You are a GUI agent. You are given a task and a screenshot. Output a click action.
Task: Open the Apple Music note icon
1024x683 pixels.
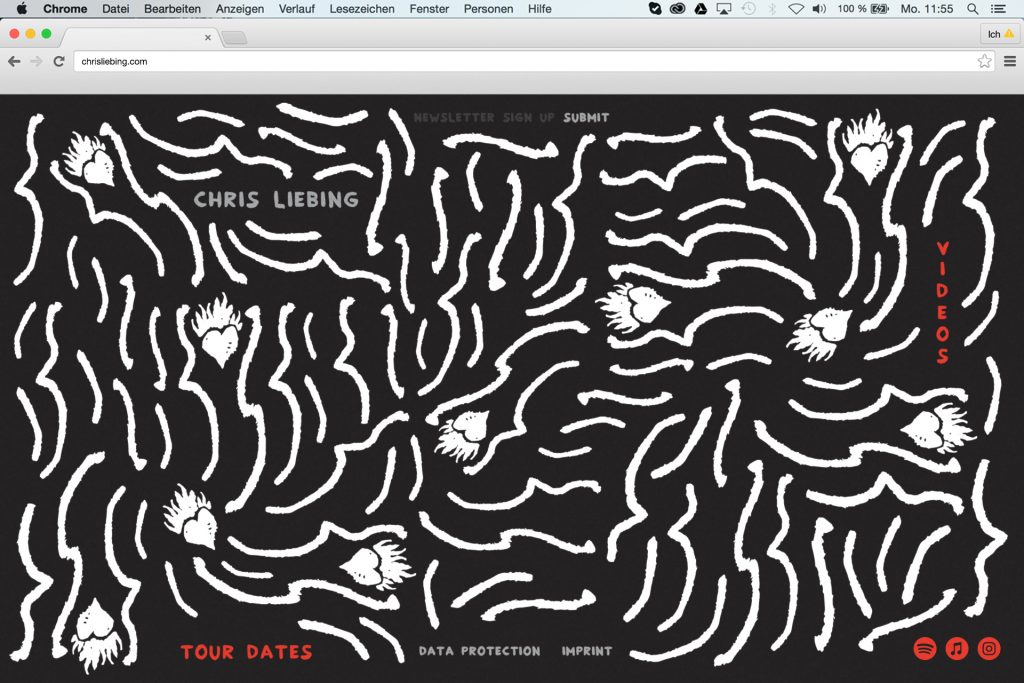957,648
